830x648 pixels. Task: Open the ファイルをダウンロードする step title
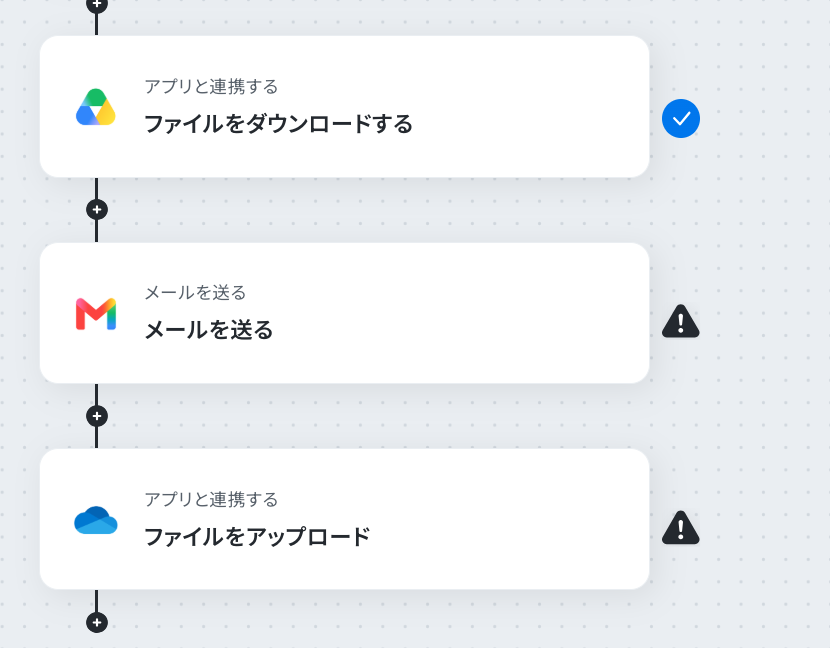[278, 124]
